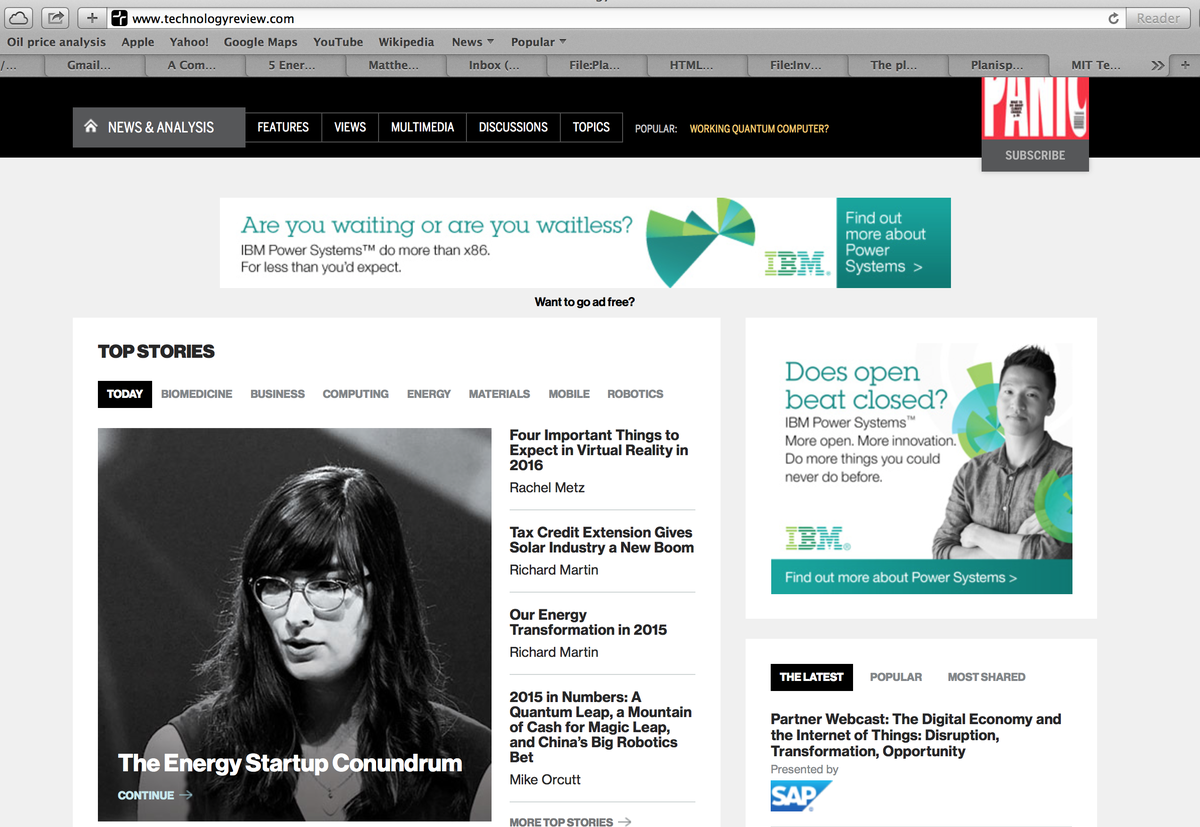1200x827 pixels.
Task: Open a new tab with plus button
Action: (1186, 65)
